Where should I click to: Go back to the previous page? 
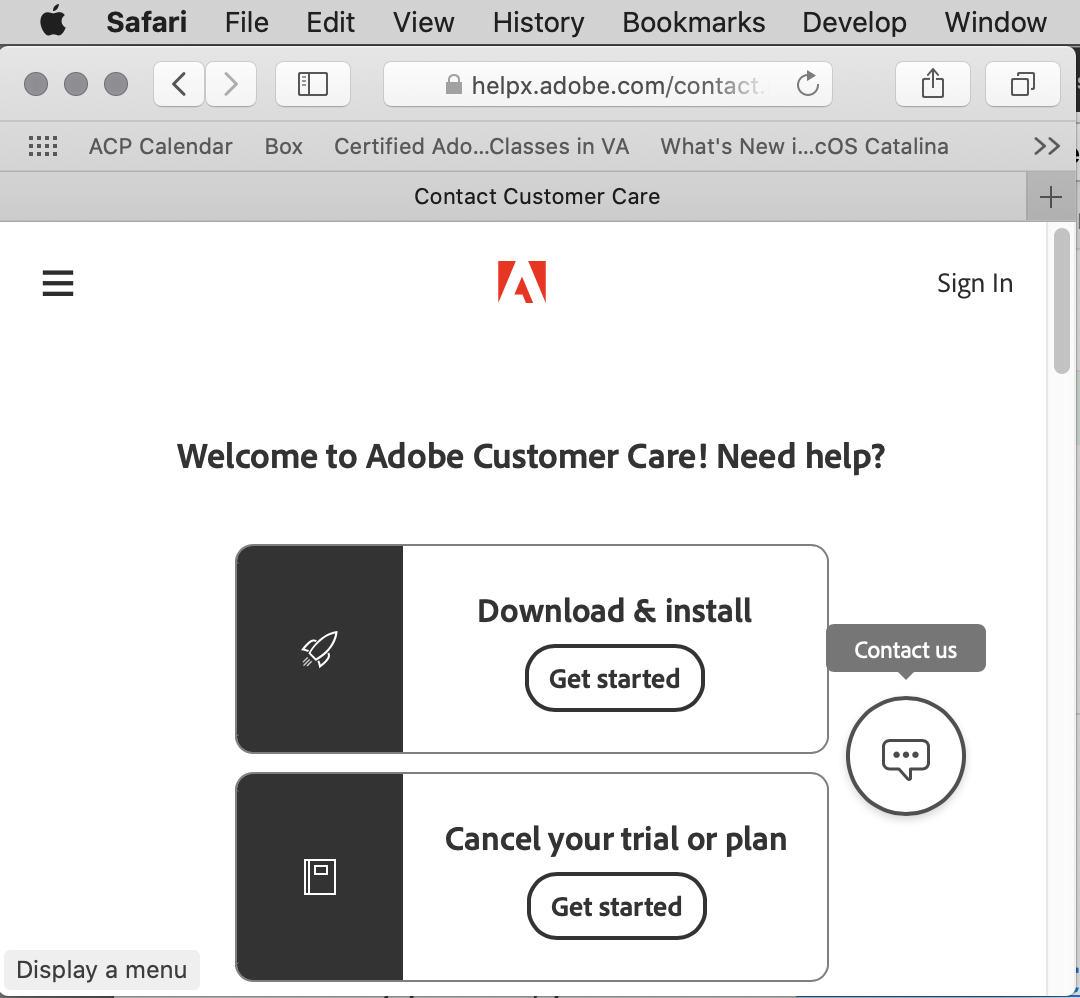point(178,84)
